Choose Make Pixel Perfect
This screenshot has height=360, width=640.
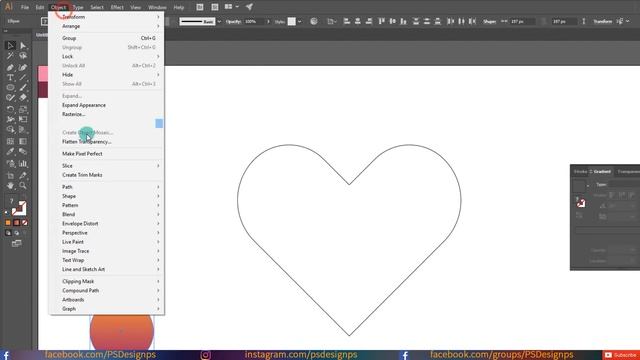point(107,154)
